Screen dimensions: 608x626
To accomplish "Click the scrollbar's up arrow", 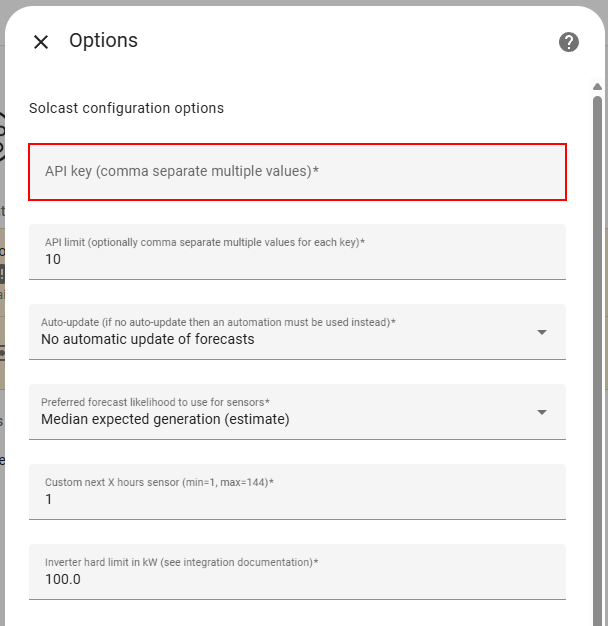I will coord(597,88).
